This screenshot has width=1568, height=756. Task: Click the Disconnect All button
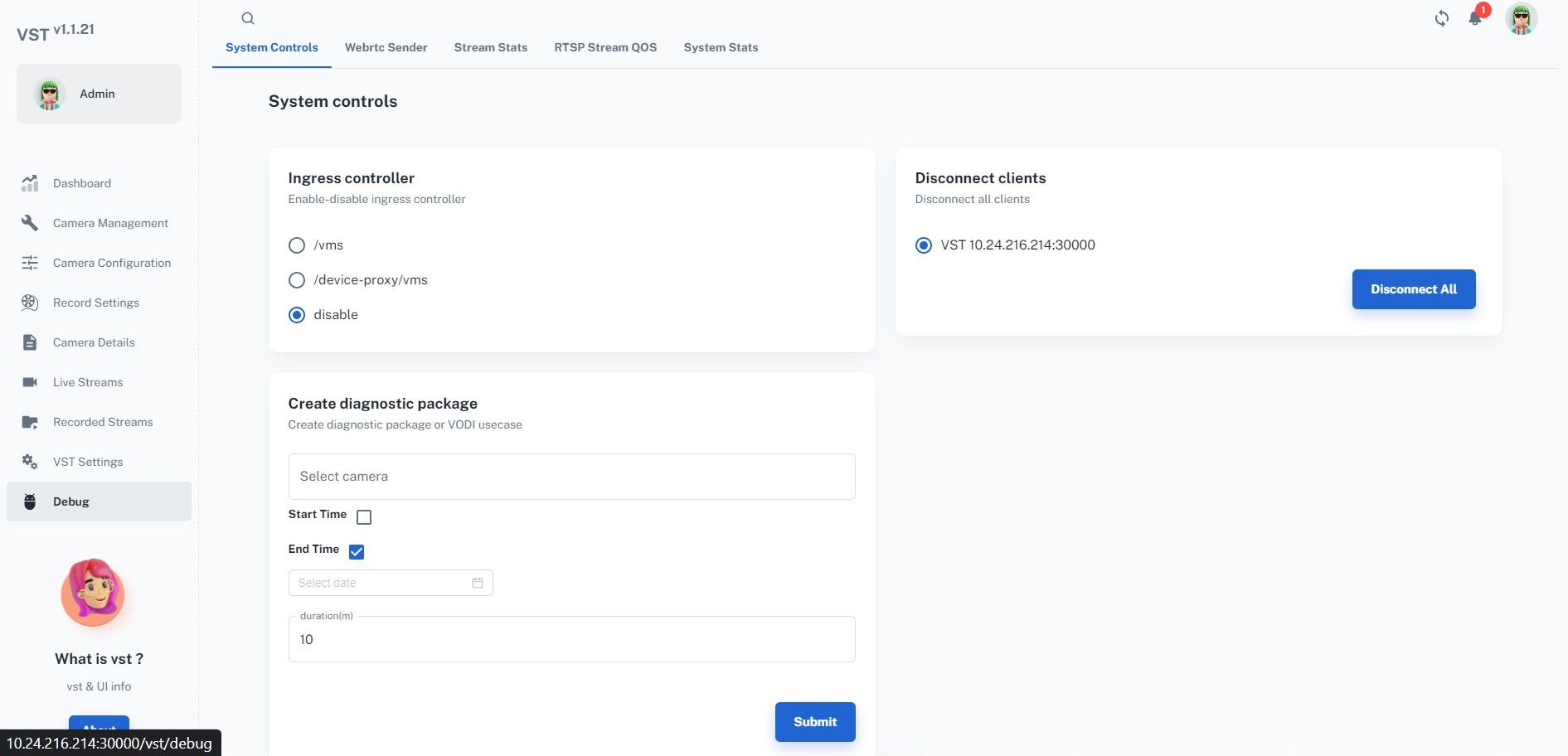(1413, 289)
